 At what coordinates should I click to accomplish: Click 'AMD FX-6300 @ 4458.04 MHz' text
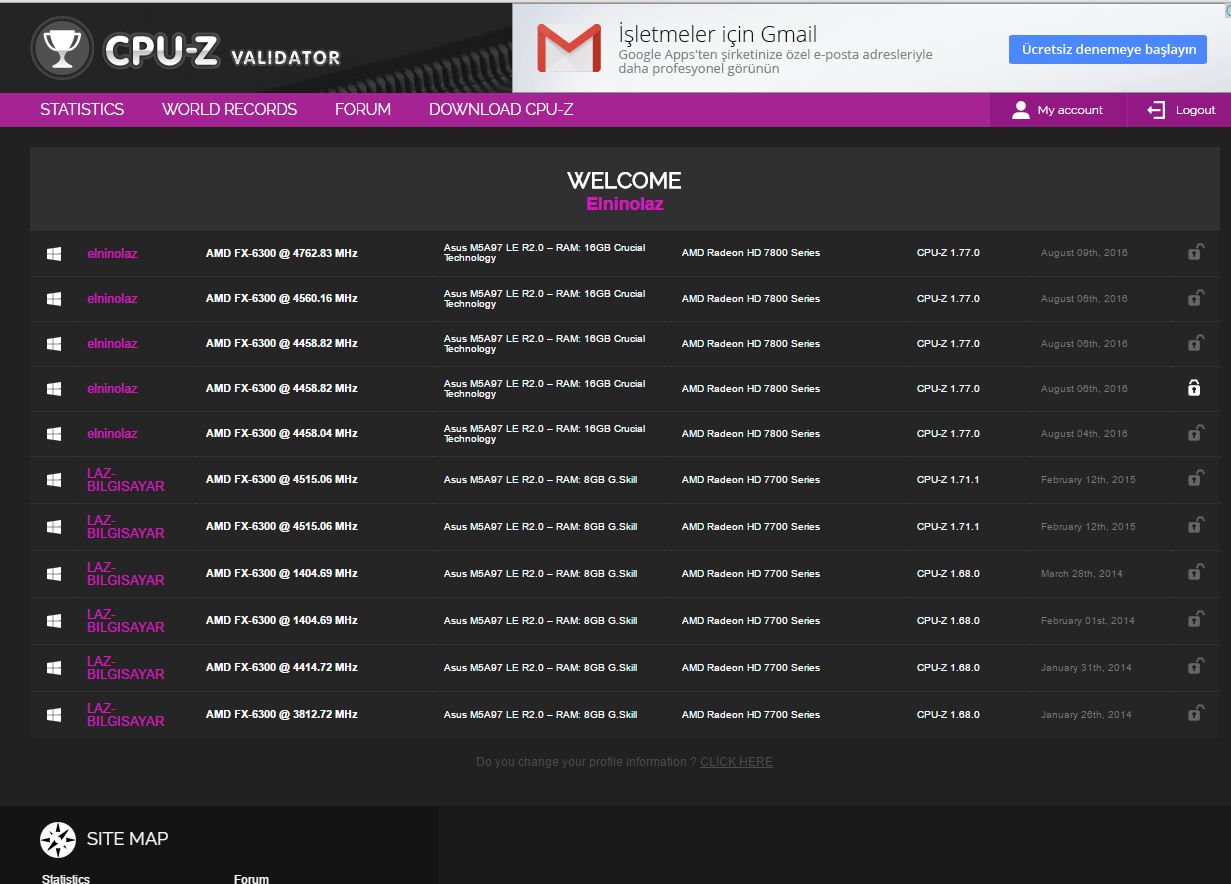pos(281,434)
